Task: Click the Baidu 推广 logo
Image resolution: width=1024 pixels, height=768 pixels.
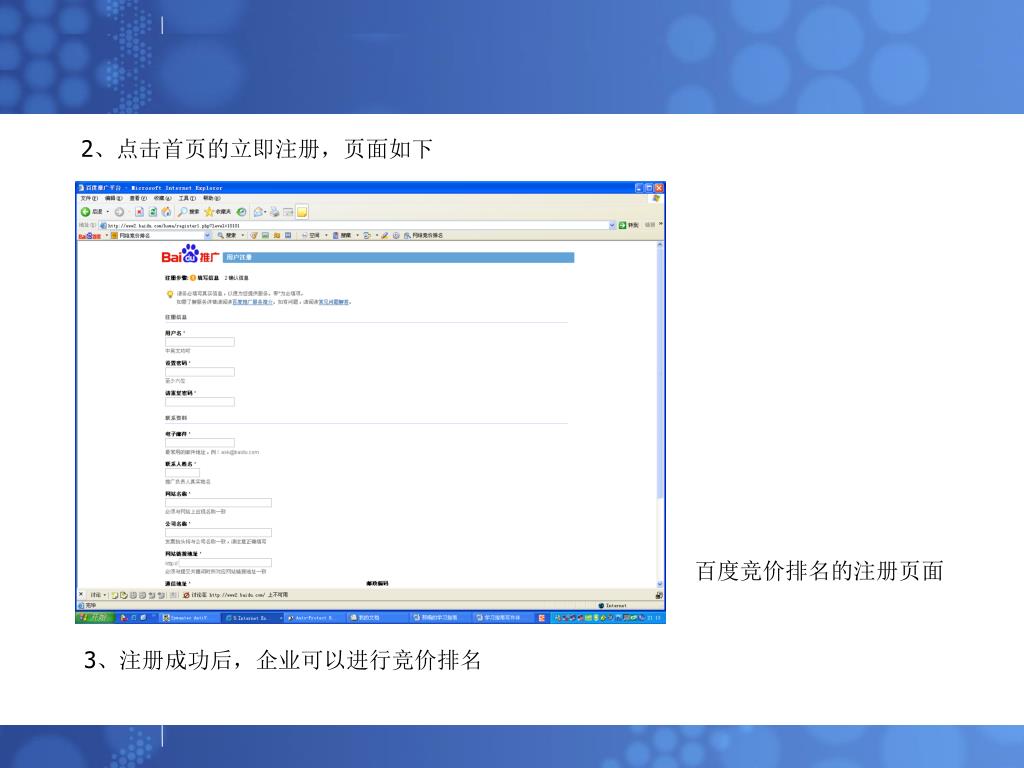Action: [190, 256]
